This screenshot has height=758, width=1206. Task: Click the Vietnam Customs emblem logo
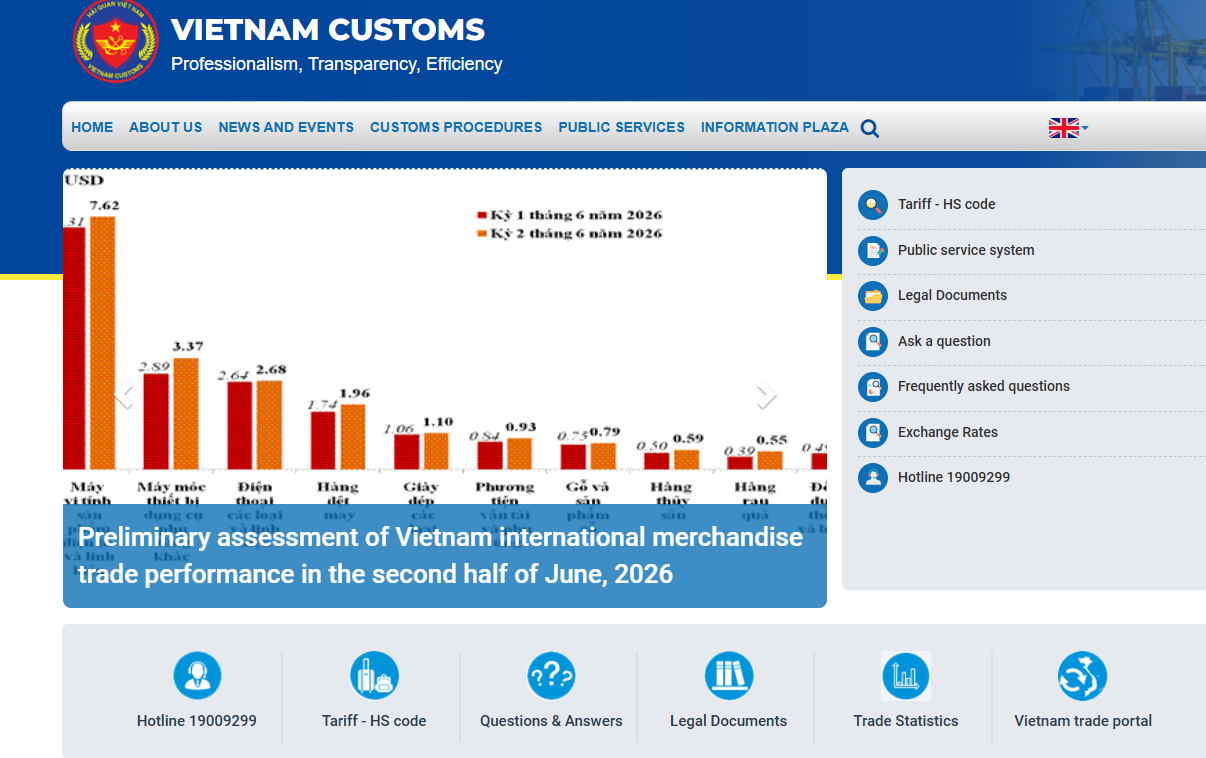116,41
